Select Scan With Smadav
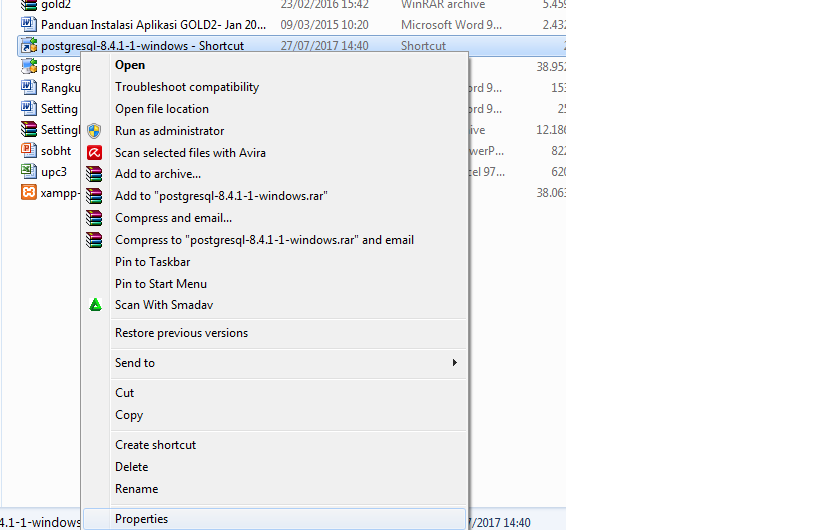 274,305
